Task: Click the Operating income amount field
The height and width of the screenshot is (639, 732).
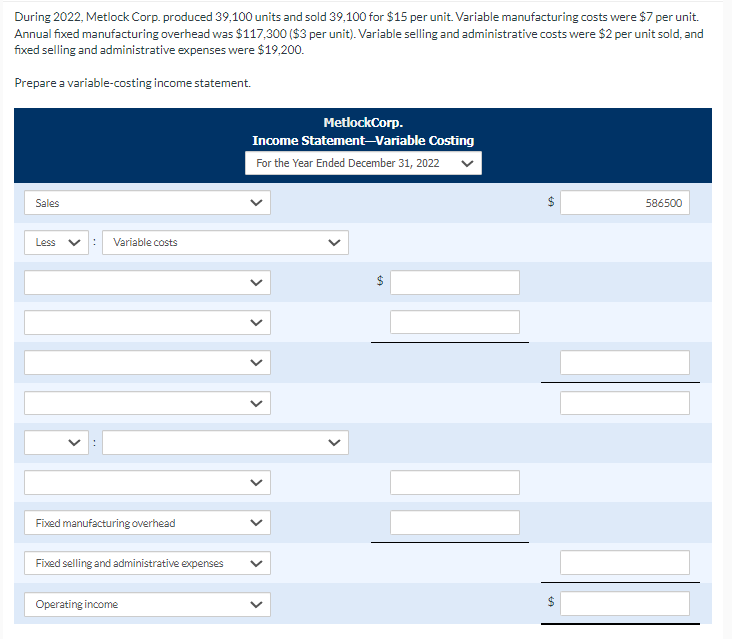Action: [625, 604]
